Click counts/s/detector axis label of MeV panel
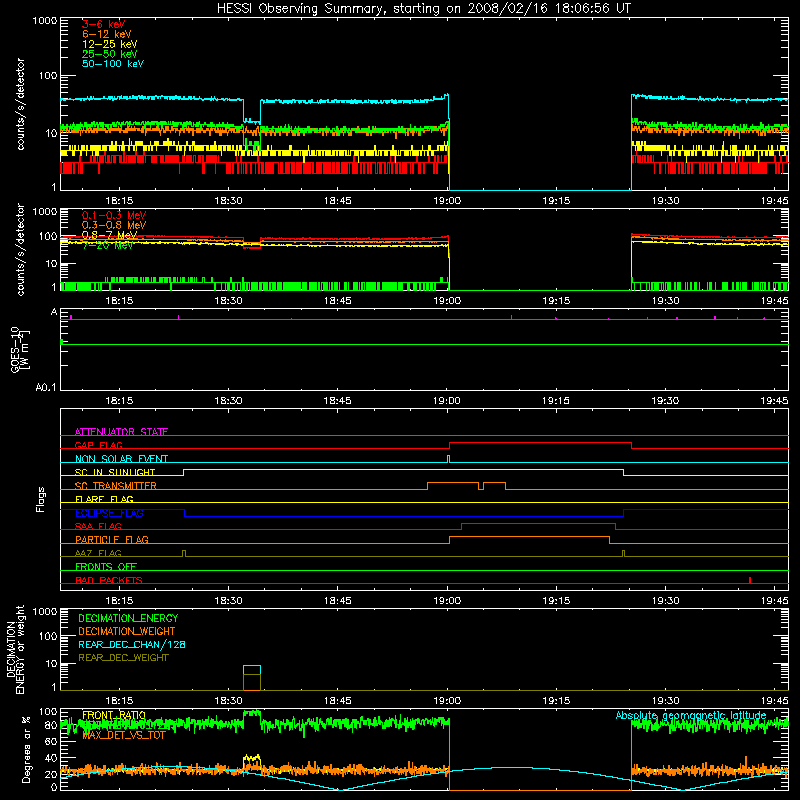 pos(20,249)
